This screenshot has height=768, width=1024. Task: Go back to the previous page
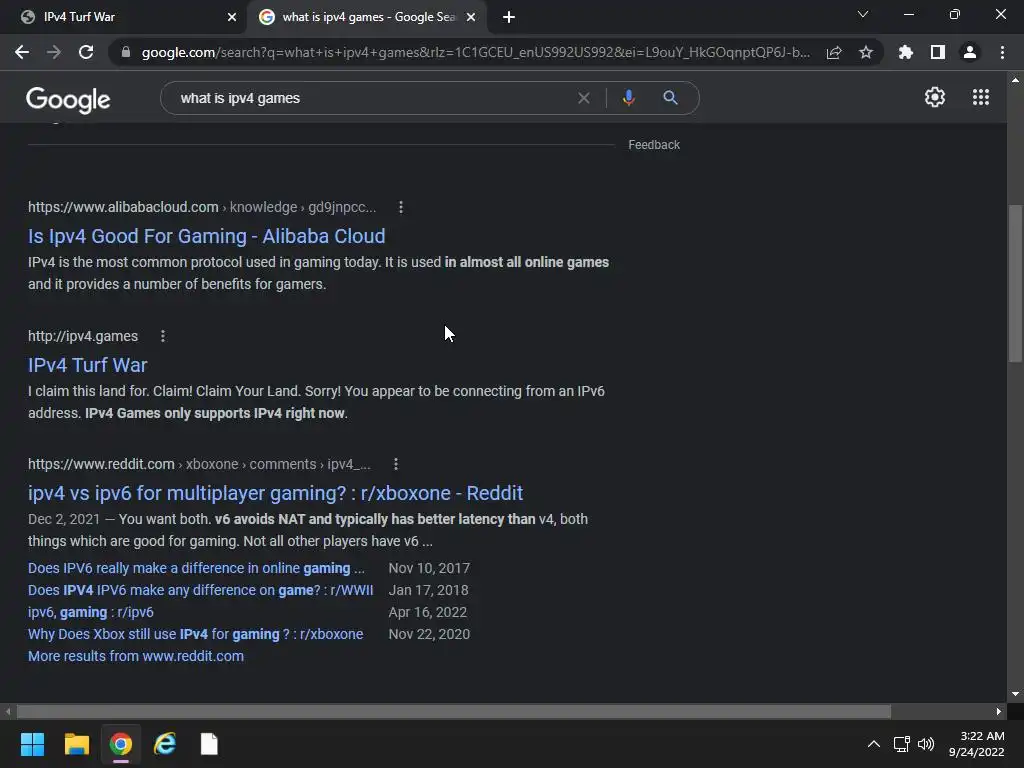coord(22,52)
